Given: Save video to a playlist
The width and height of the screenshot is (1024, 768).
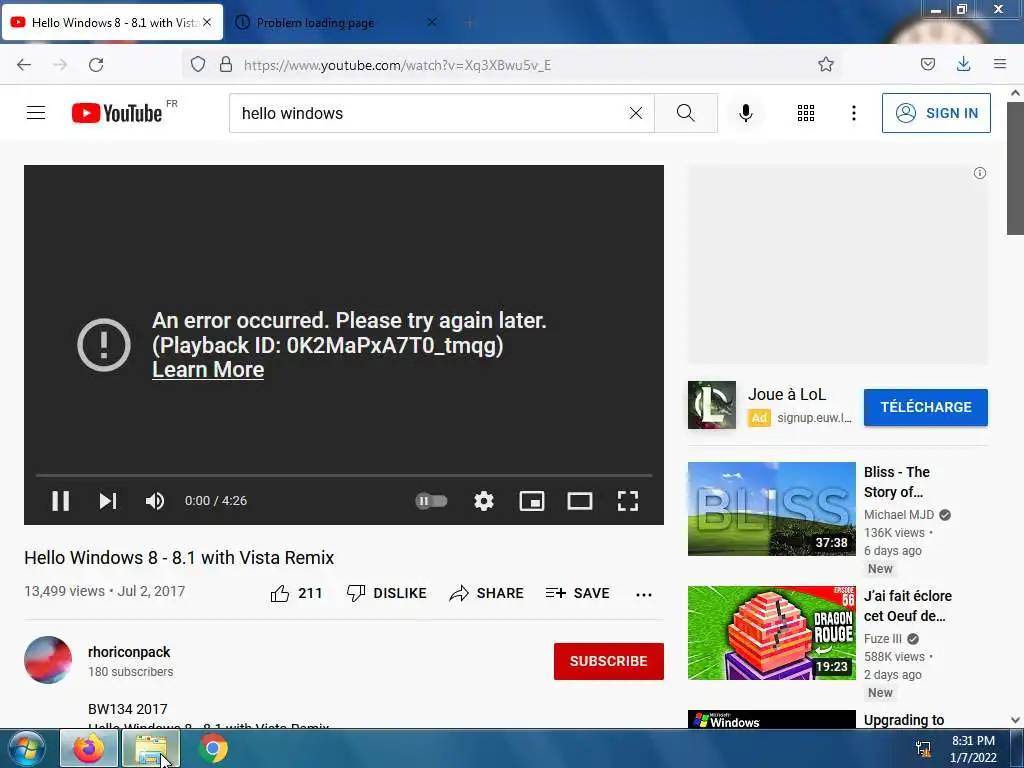Looking at the screenshot, I should tap(577, 593).
